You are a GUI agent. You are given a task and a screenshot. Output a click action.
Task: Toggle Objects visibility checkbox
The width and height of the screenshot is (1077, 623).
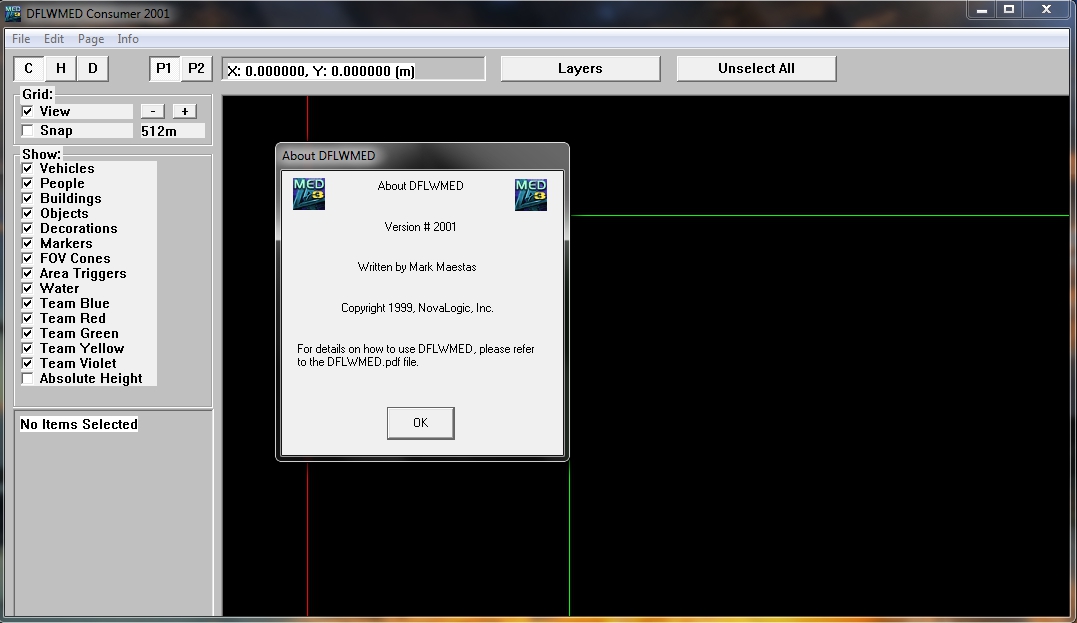pos(27,214)
